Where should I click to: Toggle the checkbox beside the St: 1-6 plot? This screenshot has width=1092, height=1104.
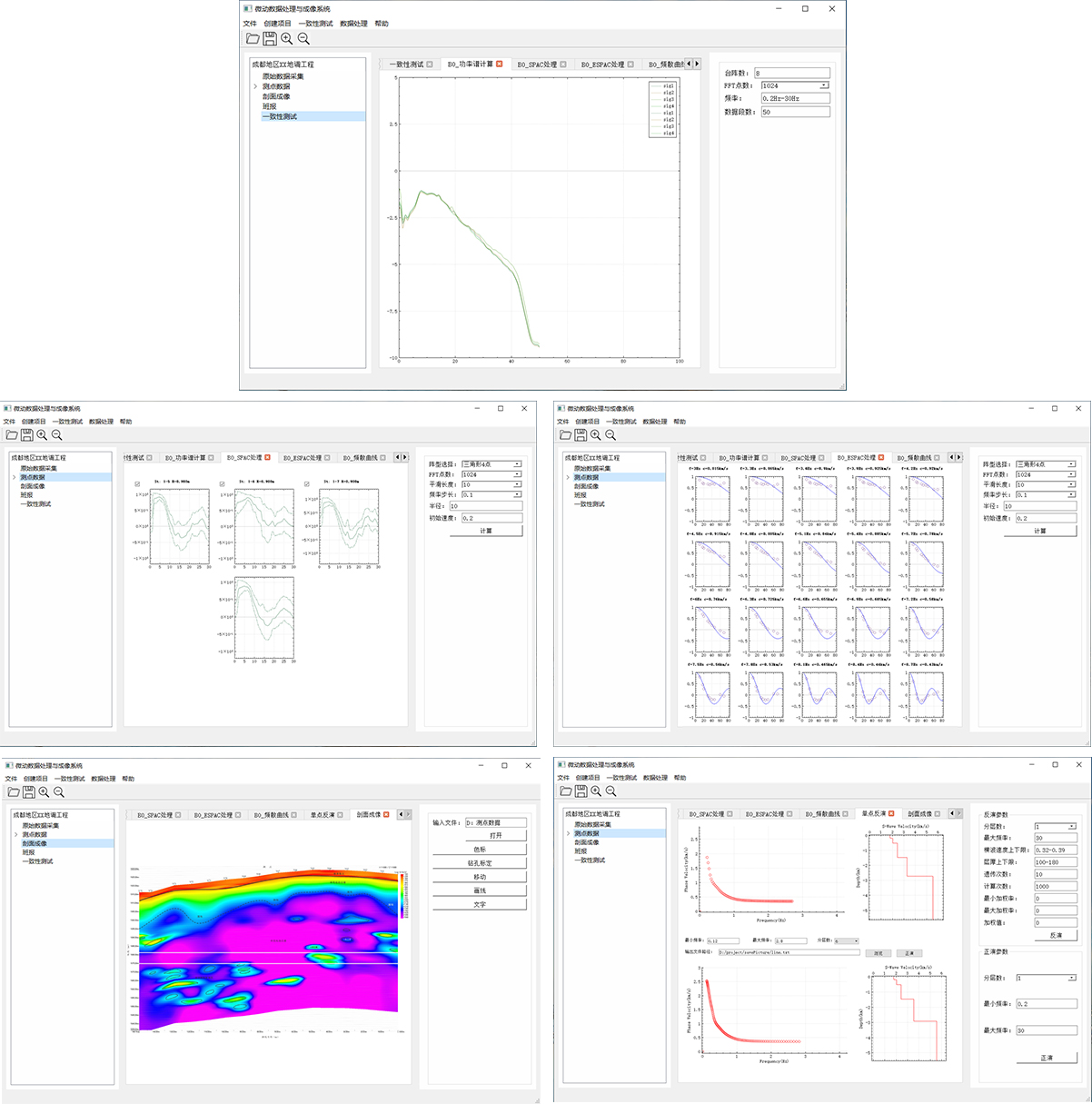[x=223, y=483]
